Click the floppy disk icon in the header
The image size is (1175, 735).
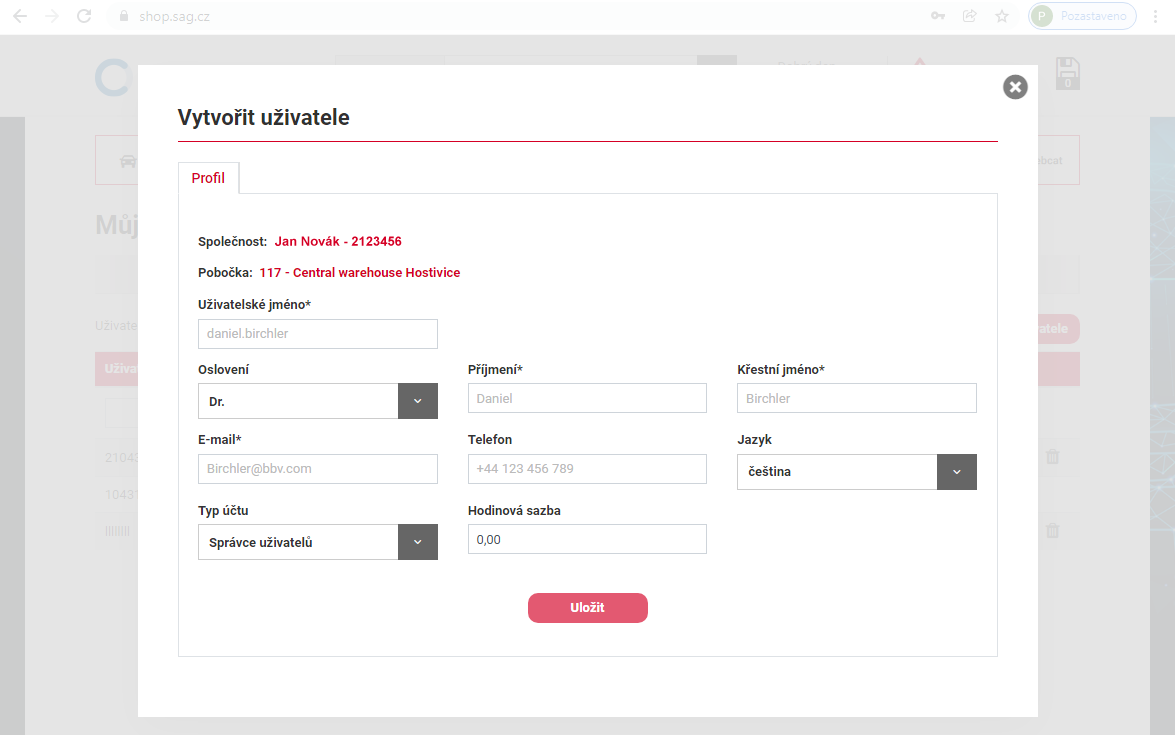click(1067, 75)
